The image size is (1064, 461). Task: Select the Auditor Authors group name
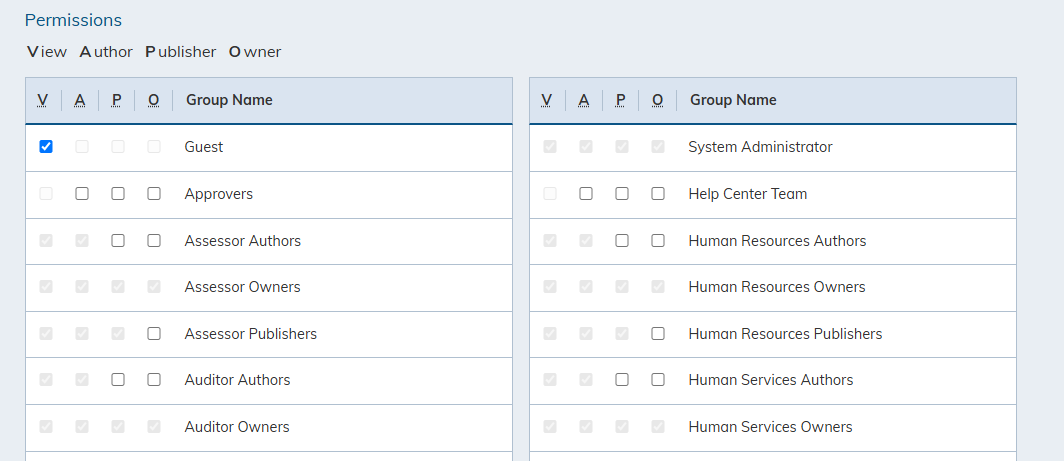(238, 380)
